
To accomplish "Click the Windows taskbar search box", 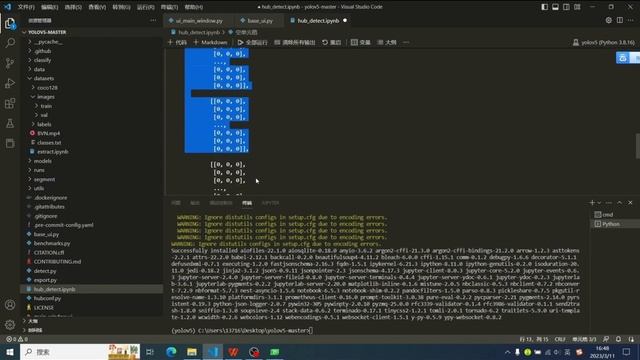I will [x=80, y=352].
